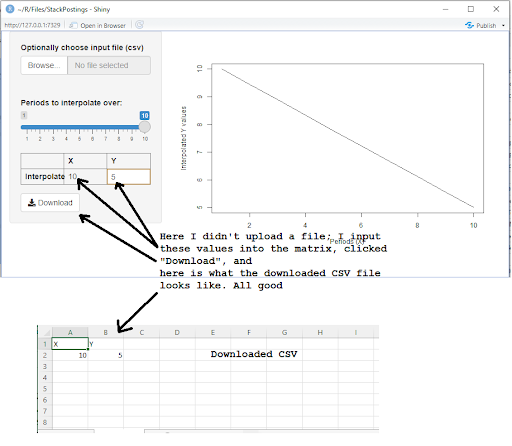Expand the Publish dropdown arrow
This screenshot has width=512, height=446.
coord(503,26)
